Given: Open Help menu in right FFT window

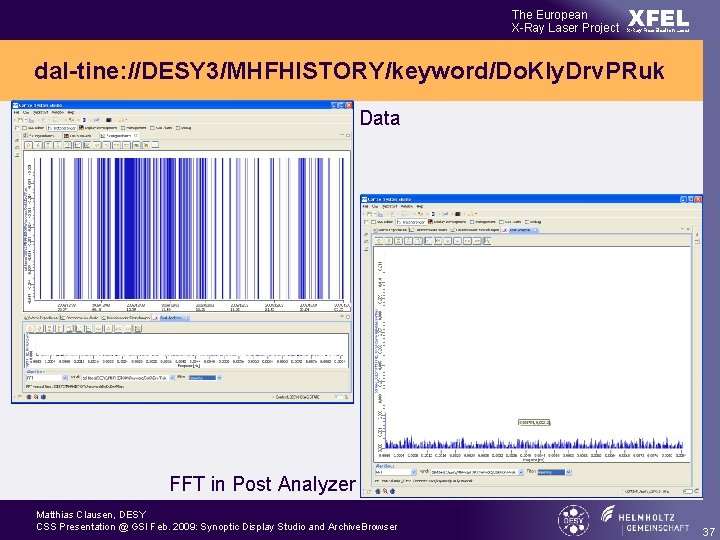Looking at the screenshot, I should 420,207.
